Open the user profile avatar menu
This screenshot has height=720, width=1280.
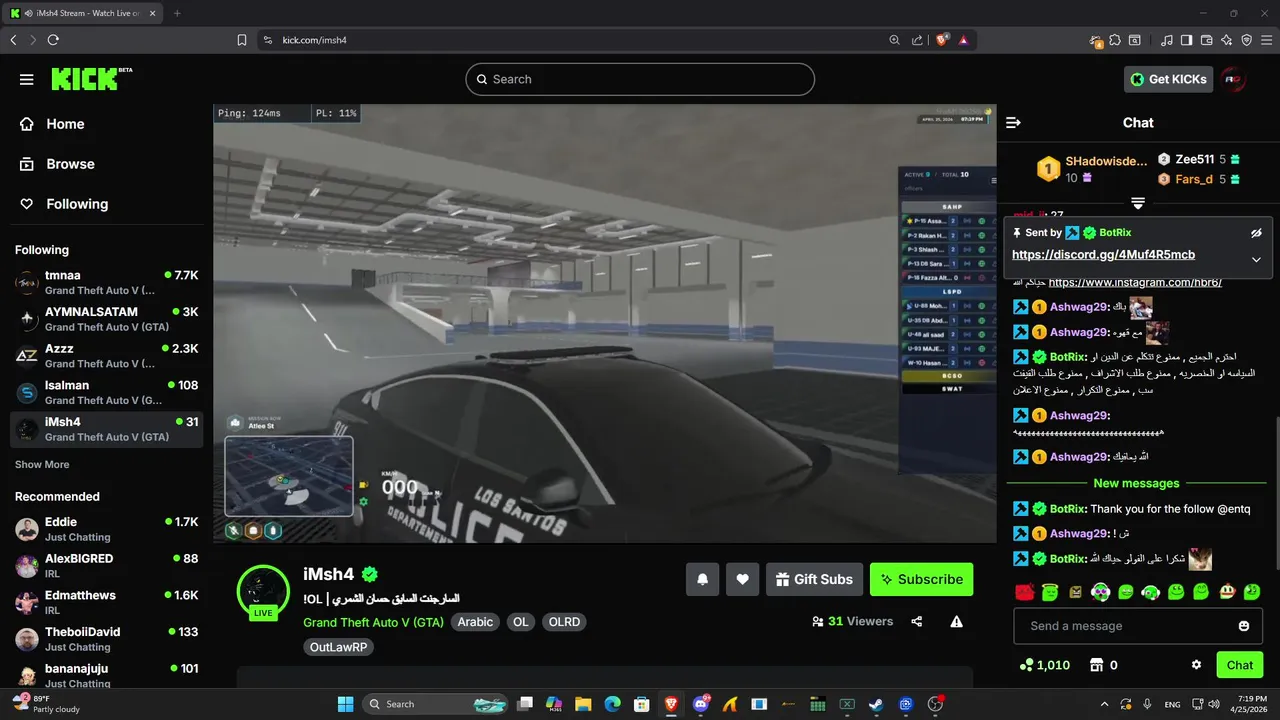pos(1234,79)
